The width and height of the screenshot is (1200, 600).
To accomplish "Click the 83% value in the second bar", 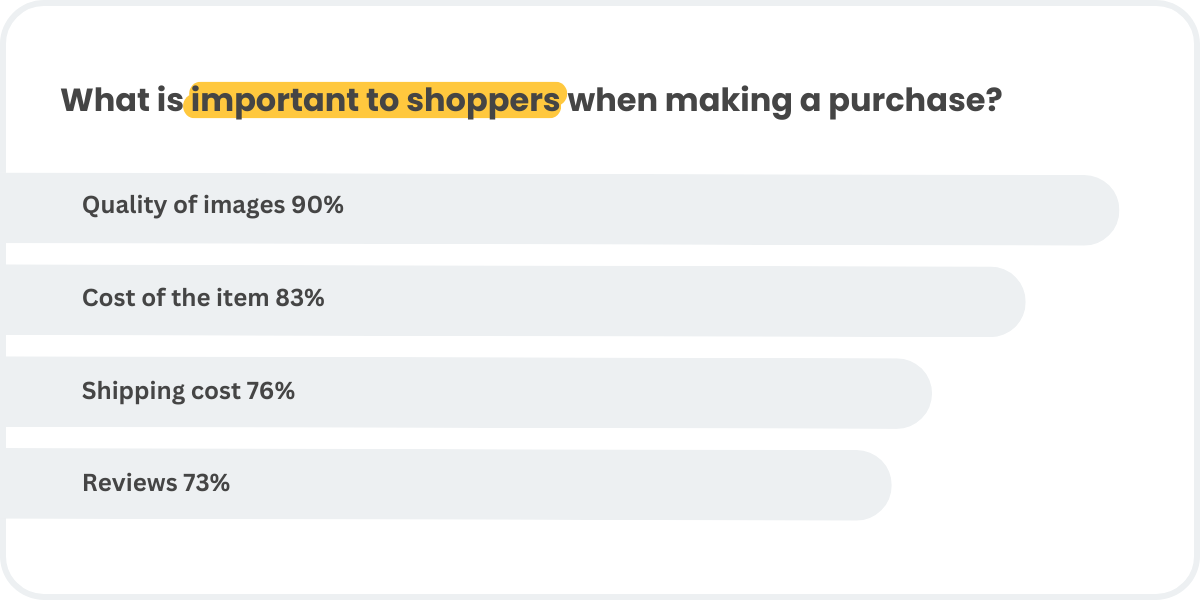I will point(300,297).
